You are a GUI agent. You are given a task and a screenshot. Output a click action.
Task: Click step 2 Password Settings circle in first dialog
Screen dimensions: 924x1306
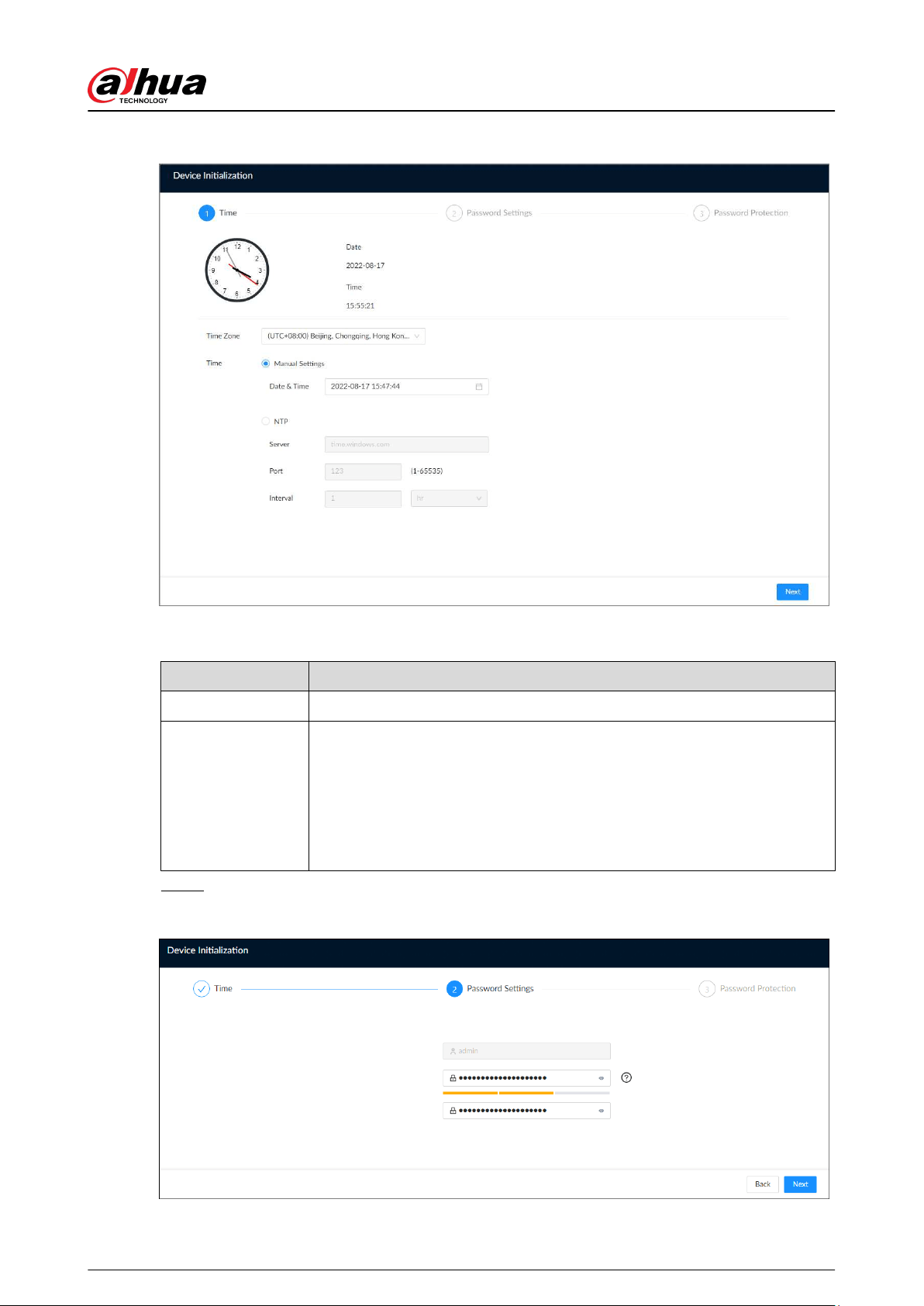[x=454, y=213]
